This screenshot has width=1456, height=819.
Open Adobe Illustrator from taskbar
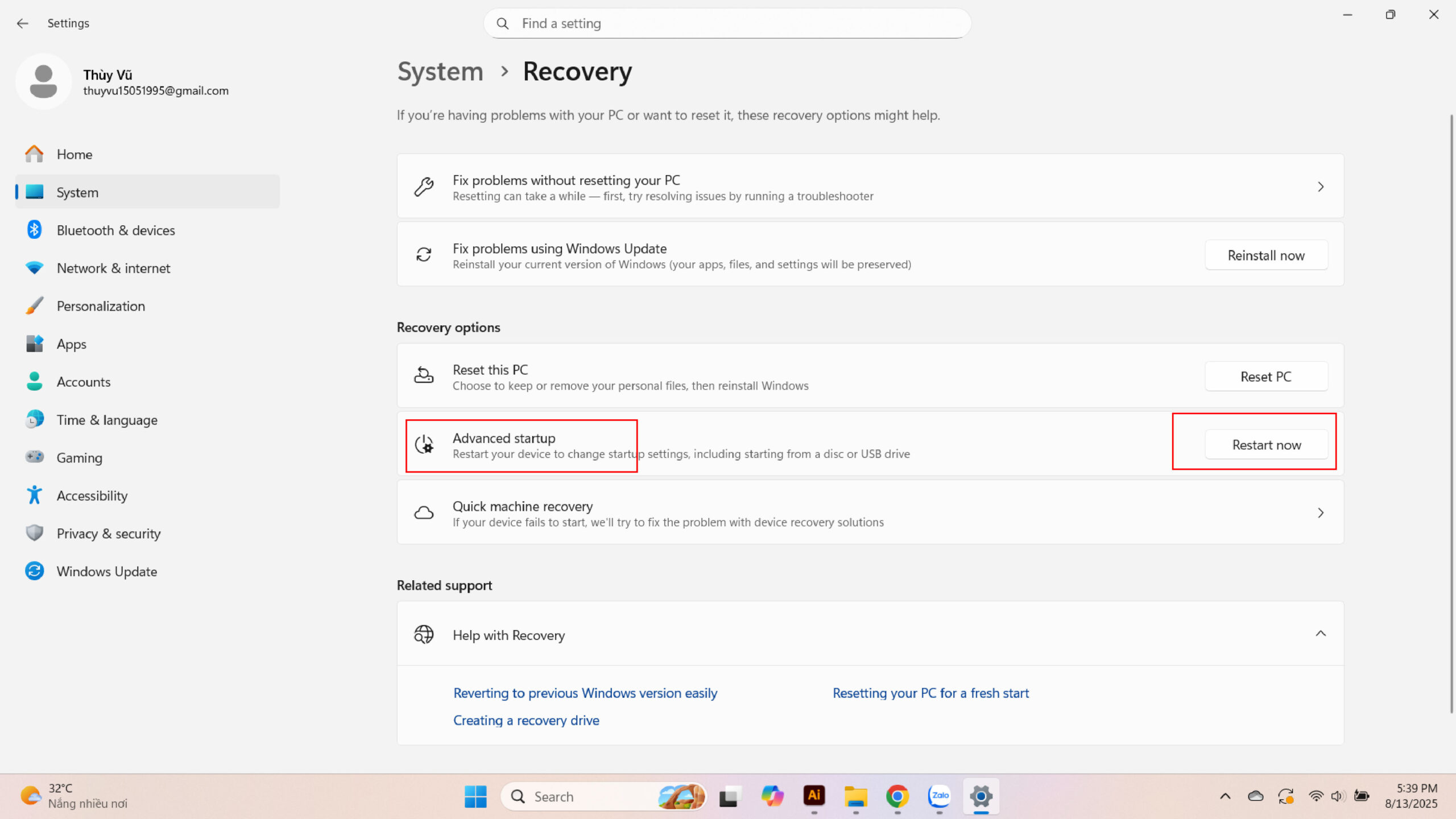(x=814, y=796)
